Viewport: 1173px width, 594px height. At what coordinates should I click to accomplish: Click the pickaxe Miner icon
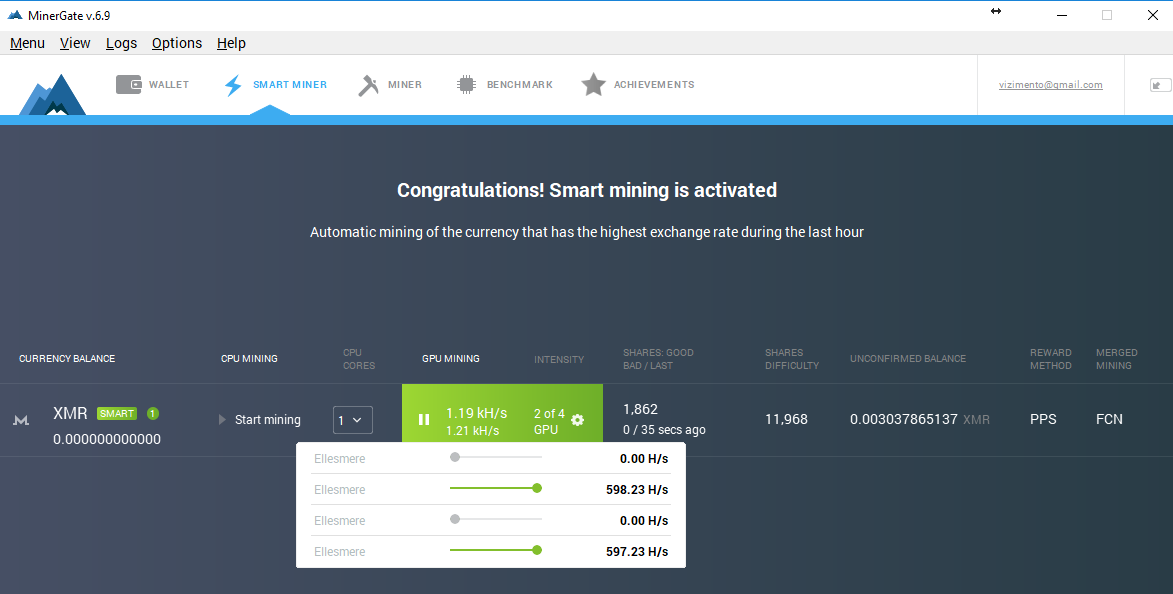click(368, 85)
